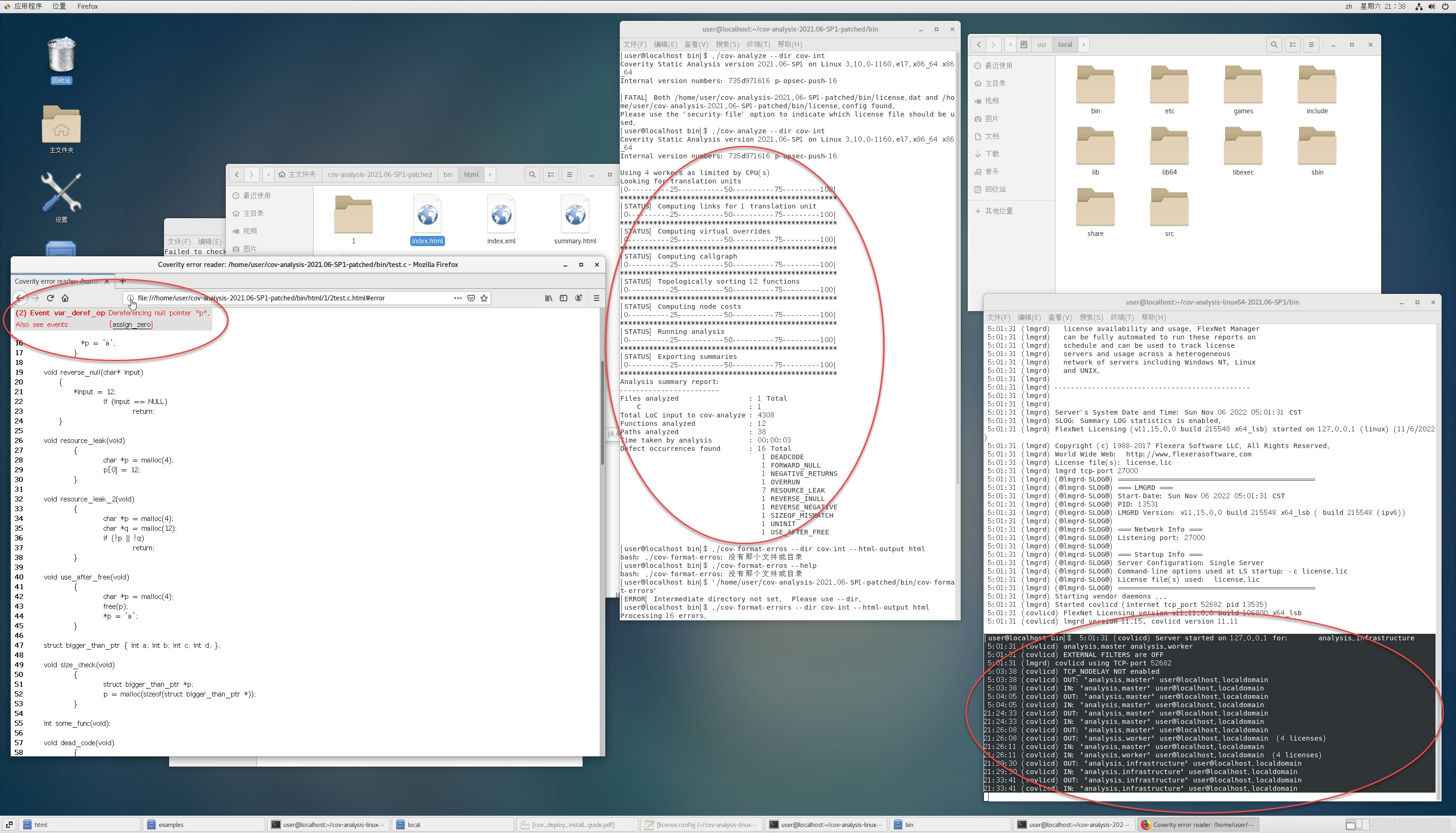Search in usr/local file manager

[x=1274, y=45]
